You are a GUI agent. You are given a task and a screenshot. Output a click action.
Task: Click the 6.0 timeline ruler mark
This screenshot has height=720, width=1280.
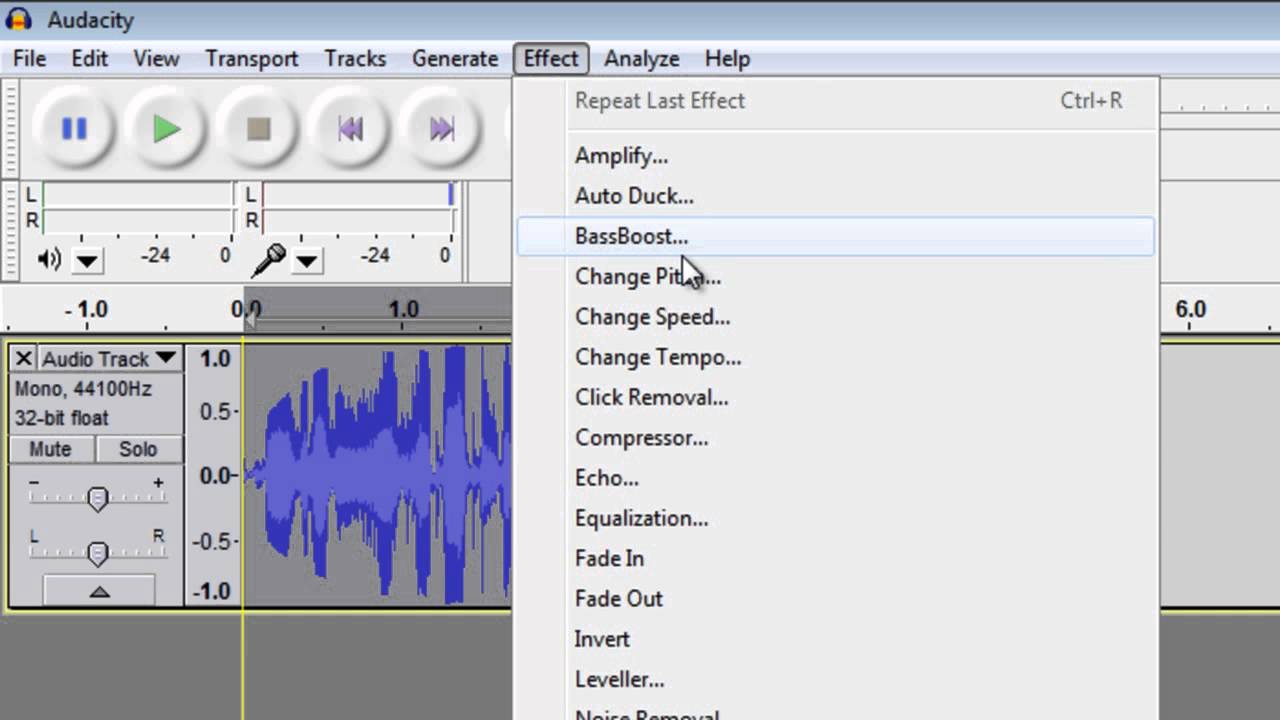(1190, 309)
